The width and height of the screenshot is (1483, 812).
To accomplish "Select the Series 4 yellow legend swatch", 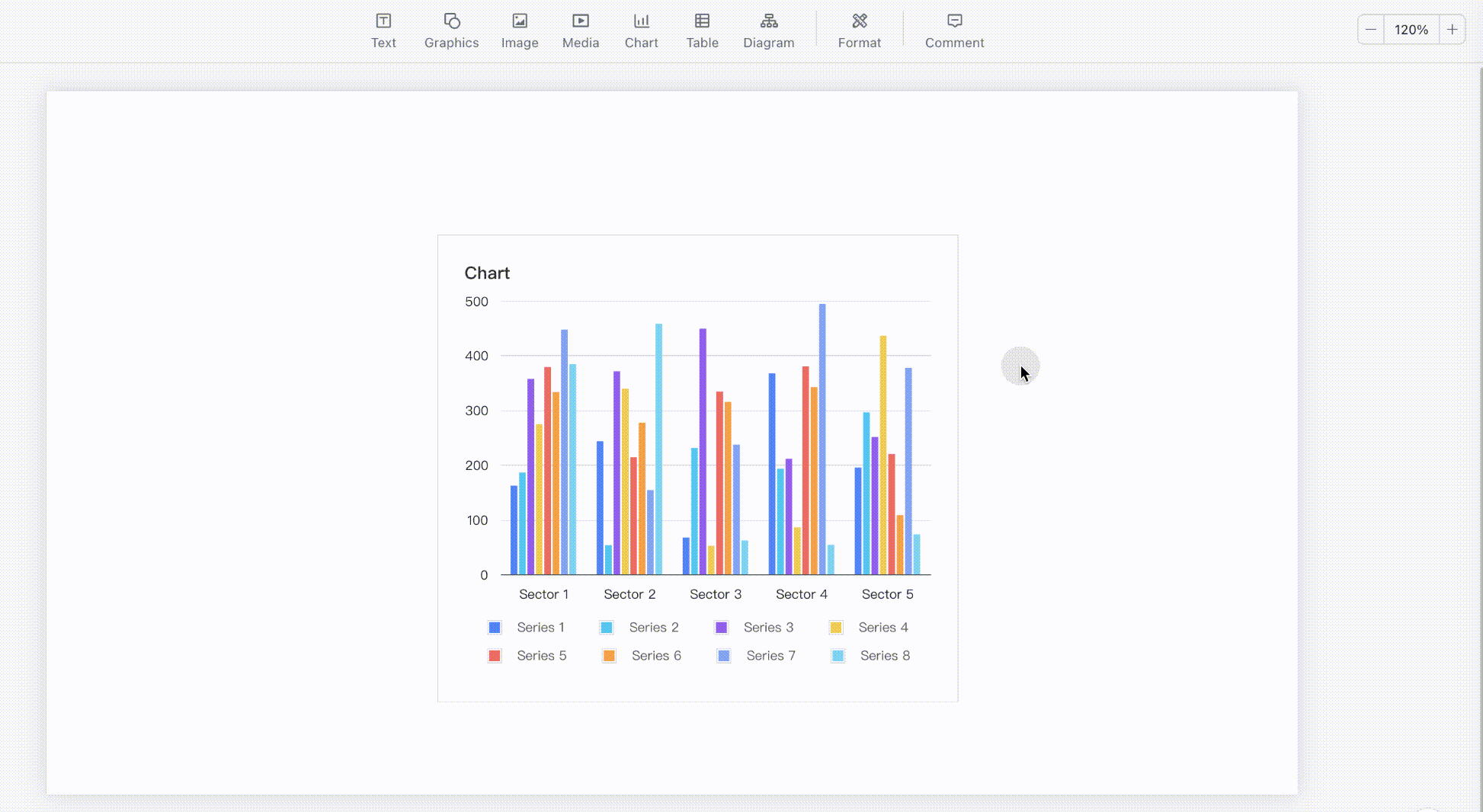I will point(837,627).
